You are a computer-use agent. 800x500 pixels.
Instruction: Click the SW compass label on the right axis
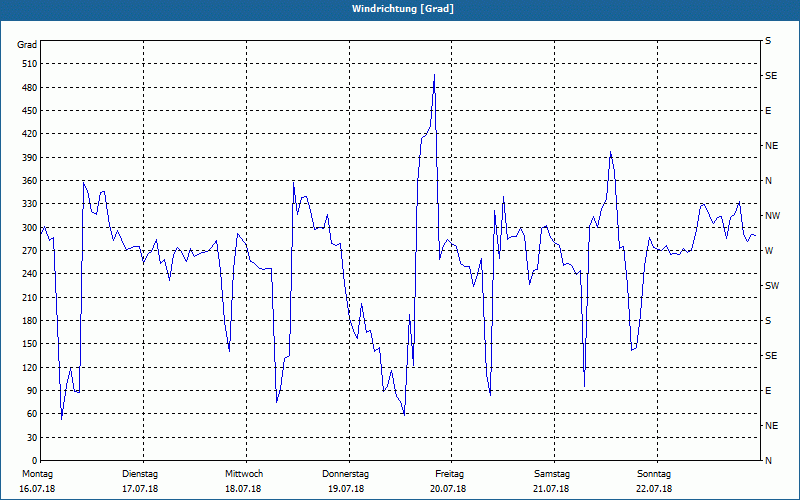772,286
